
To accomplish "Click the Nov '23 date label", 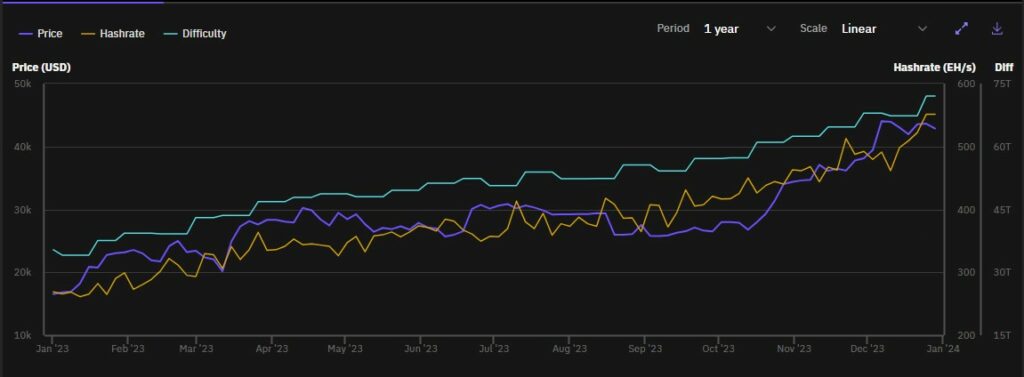I will (794, 350).
